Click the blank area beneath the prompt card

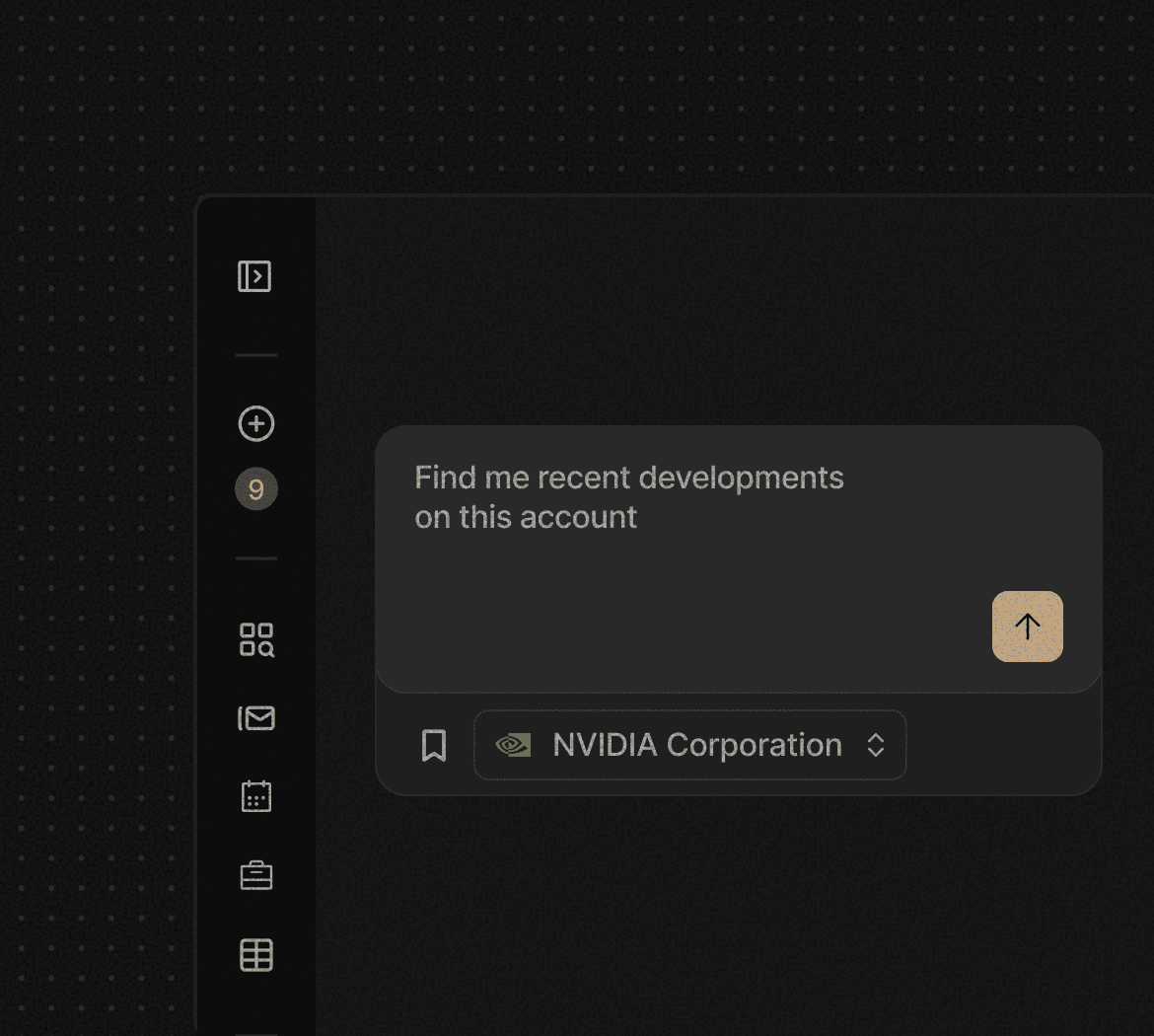point(738,908)
